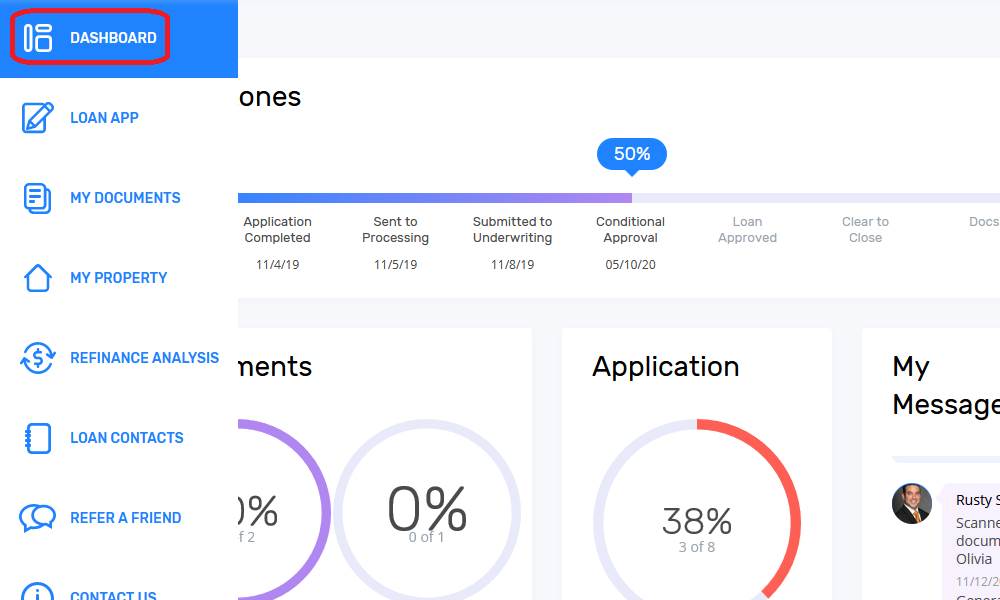
Task: Click the filled milestone progress bar
Action: coord(435,198)
